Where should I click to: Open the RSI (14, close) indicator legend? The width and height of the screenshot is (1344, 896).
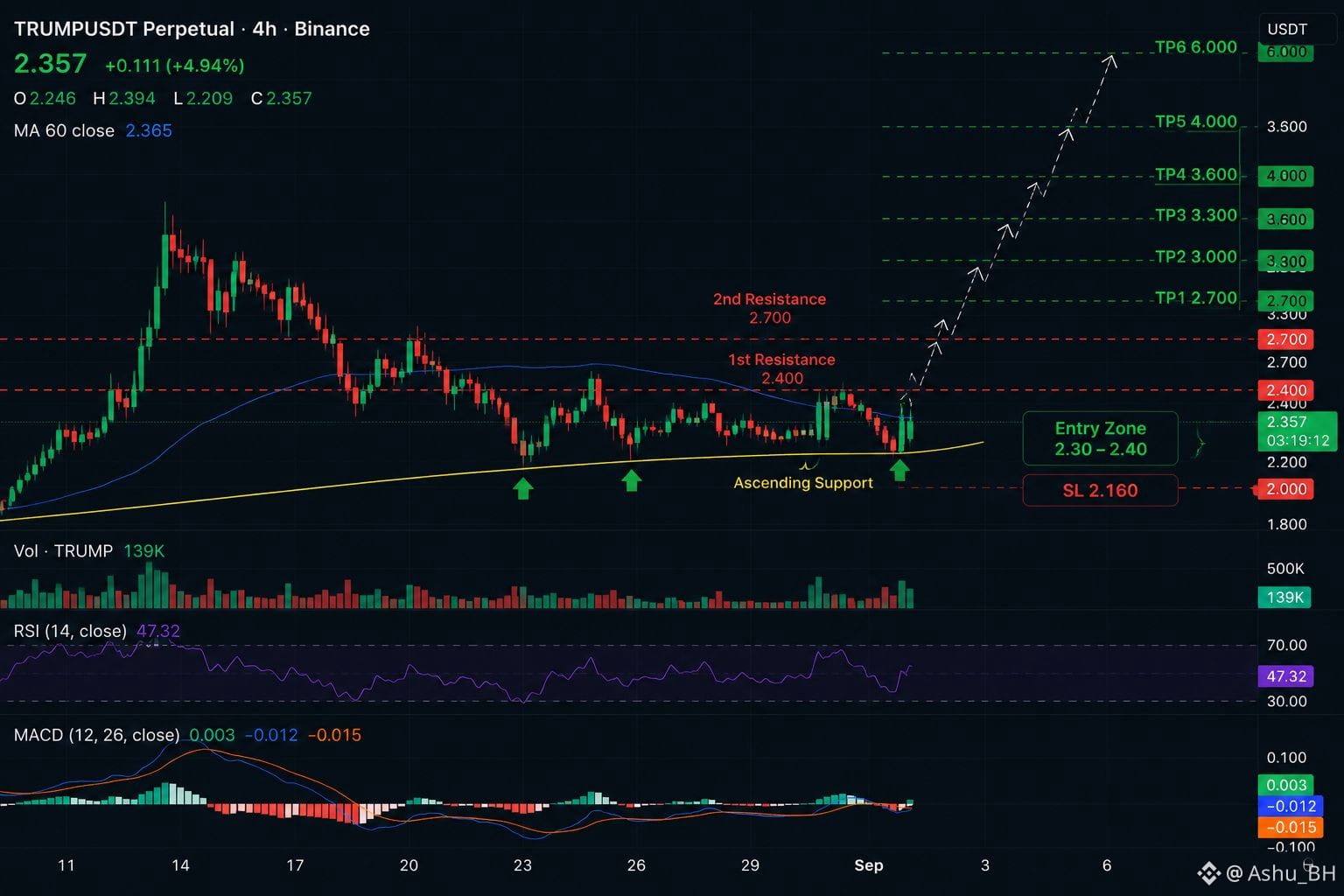pos(70,631)
